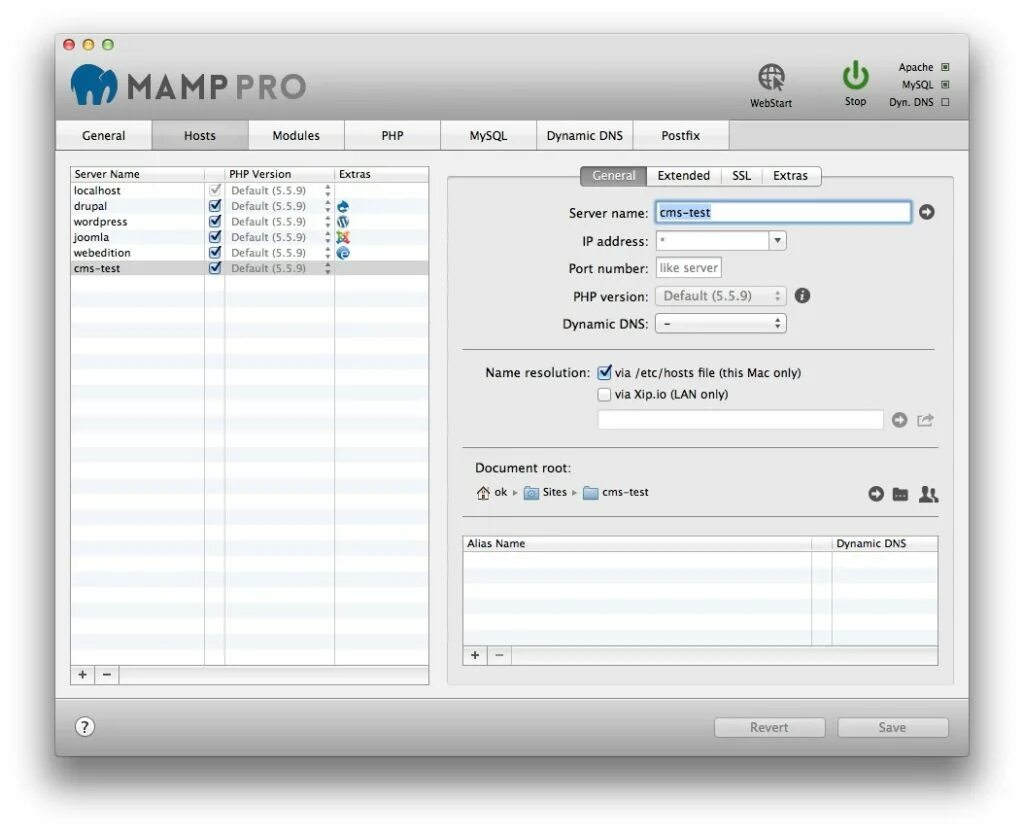Open SSL host settings tab
Screen dimensions: 1024x833
tap(741, 176)
